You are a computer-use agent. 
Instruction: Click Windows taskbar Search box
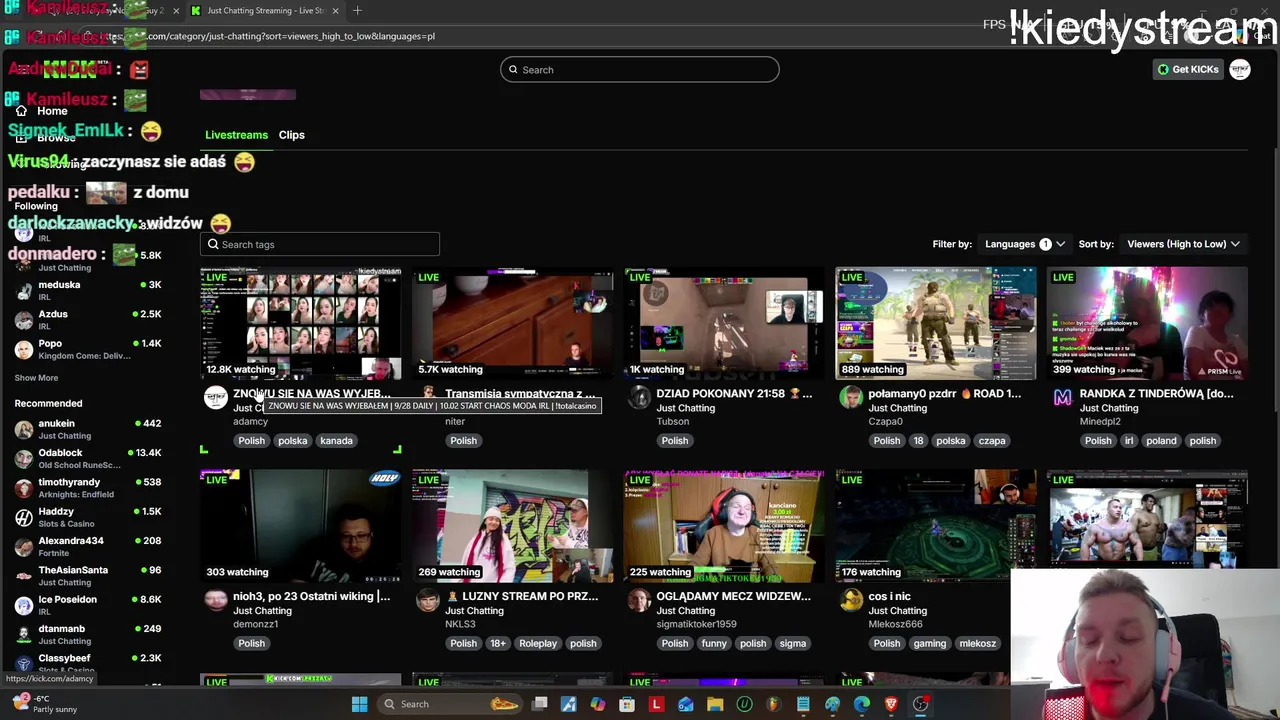click(451, 704)
